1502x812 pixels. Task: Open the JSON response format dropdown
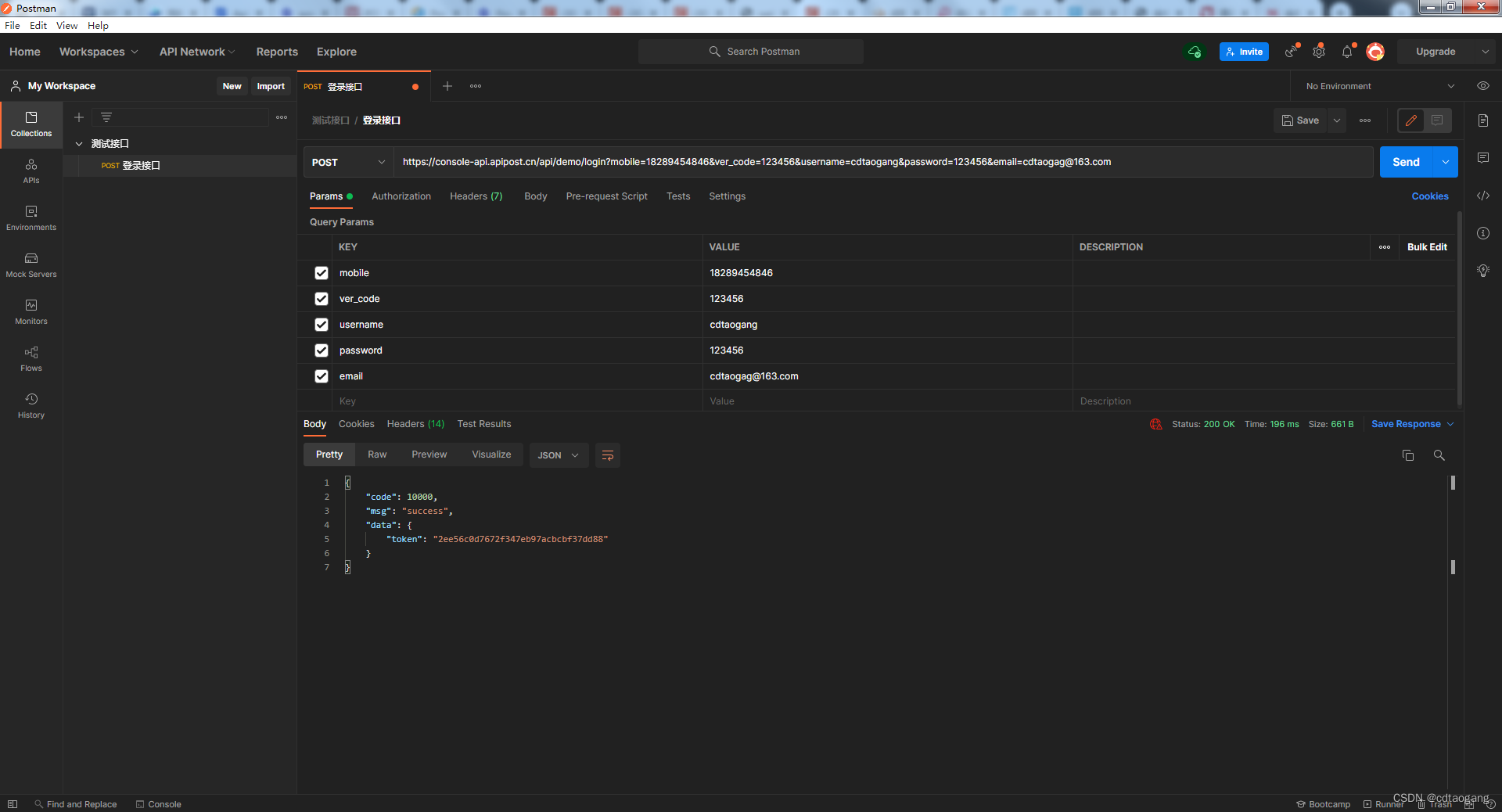[558, 455]
